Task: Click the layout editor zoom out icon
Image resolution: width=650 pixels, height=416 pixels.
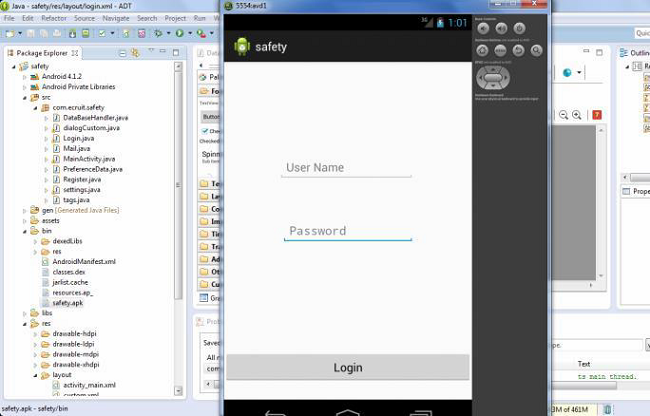Action: click(564, 115)
